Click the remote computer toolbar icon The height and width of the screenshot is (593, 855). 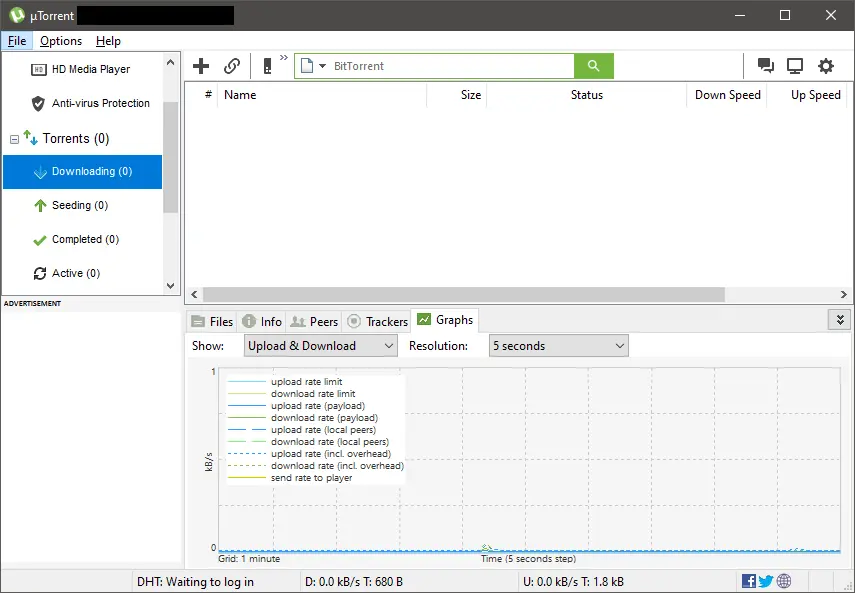click(x=794, y=65)
